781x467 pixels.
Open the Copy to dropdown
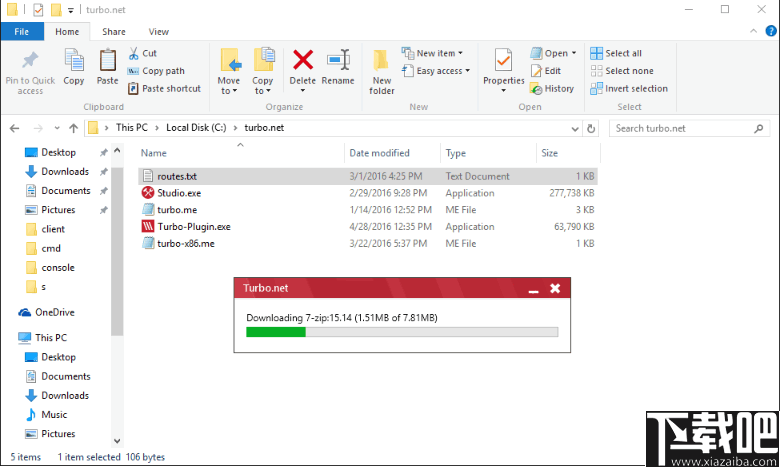pos(262,86)
